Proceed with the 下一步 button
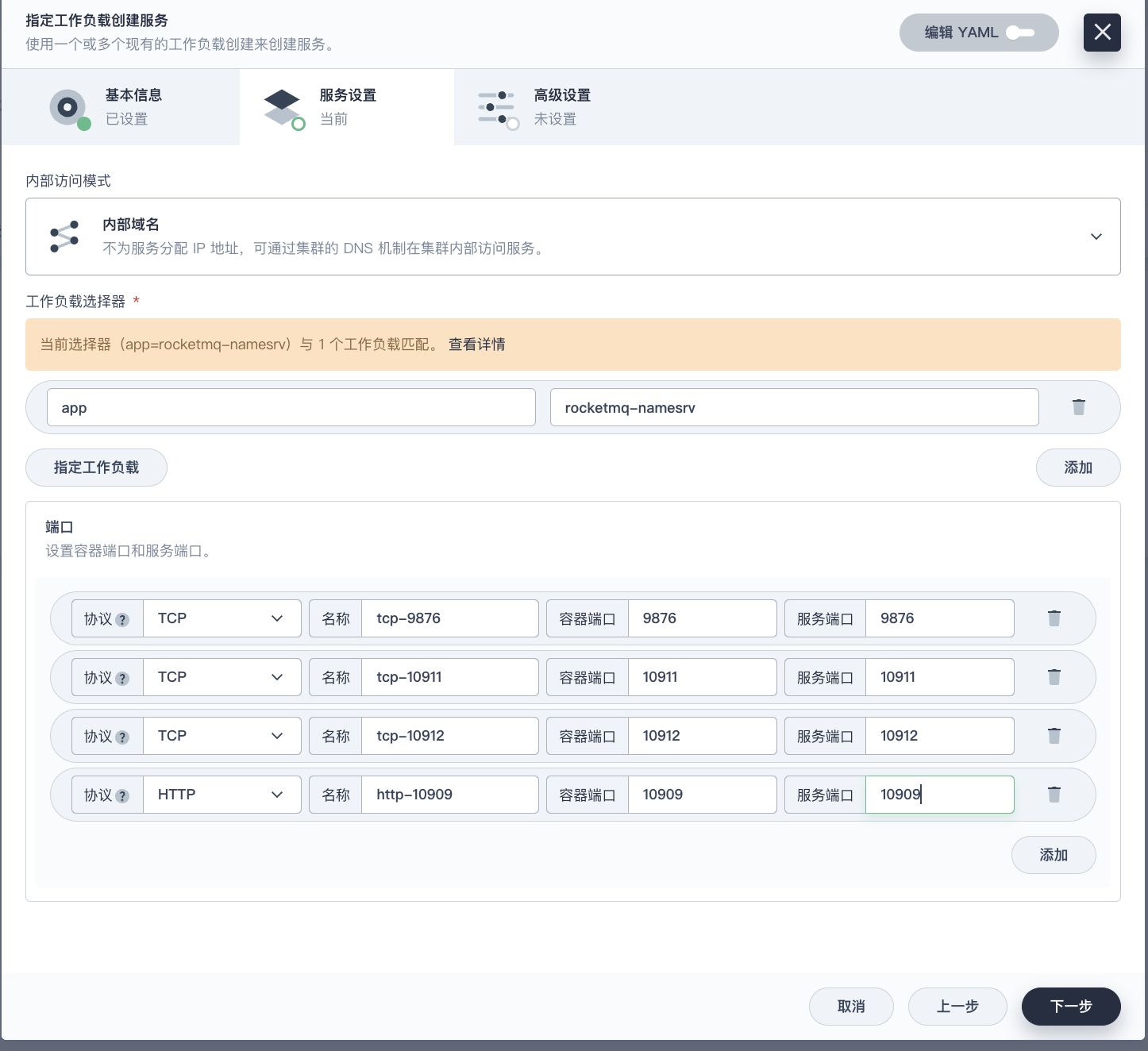The height and width of the screenshot is (1051, 1148). click(x=1071, y=1007)
